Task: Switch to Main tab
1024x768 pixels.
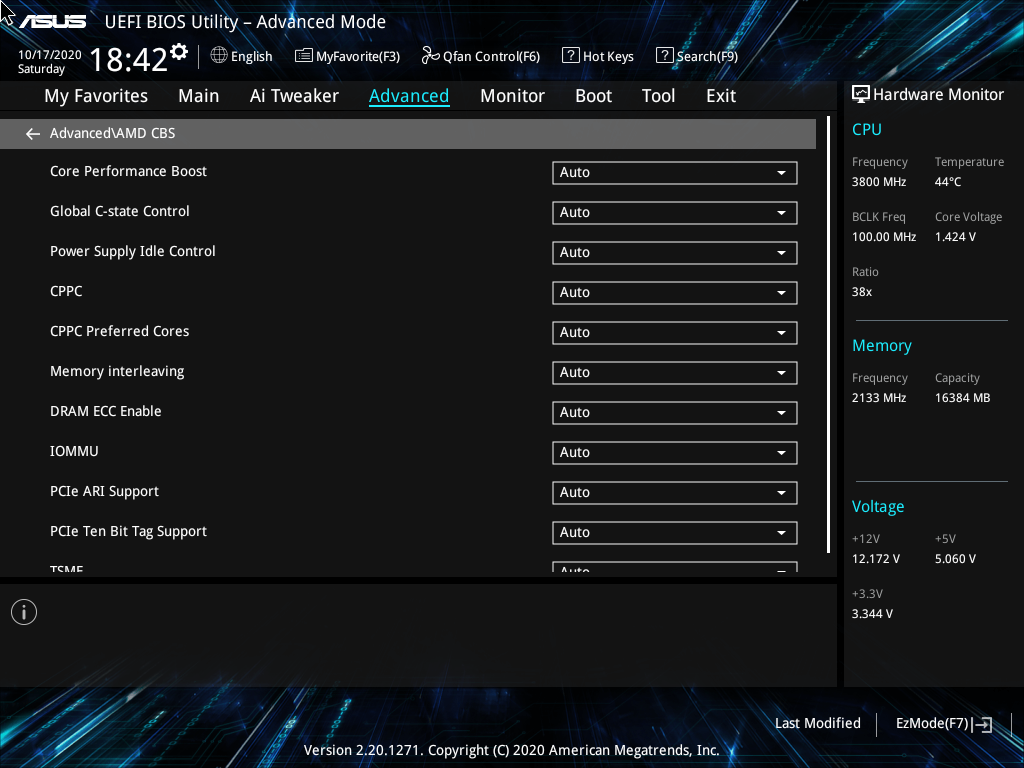Action: pyautogui.click(x=199, y=96)
